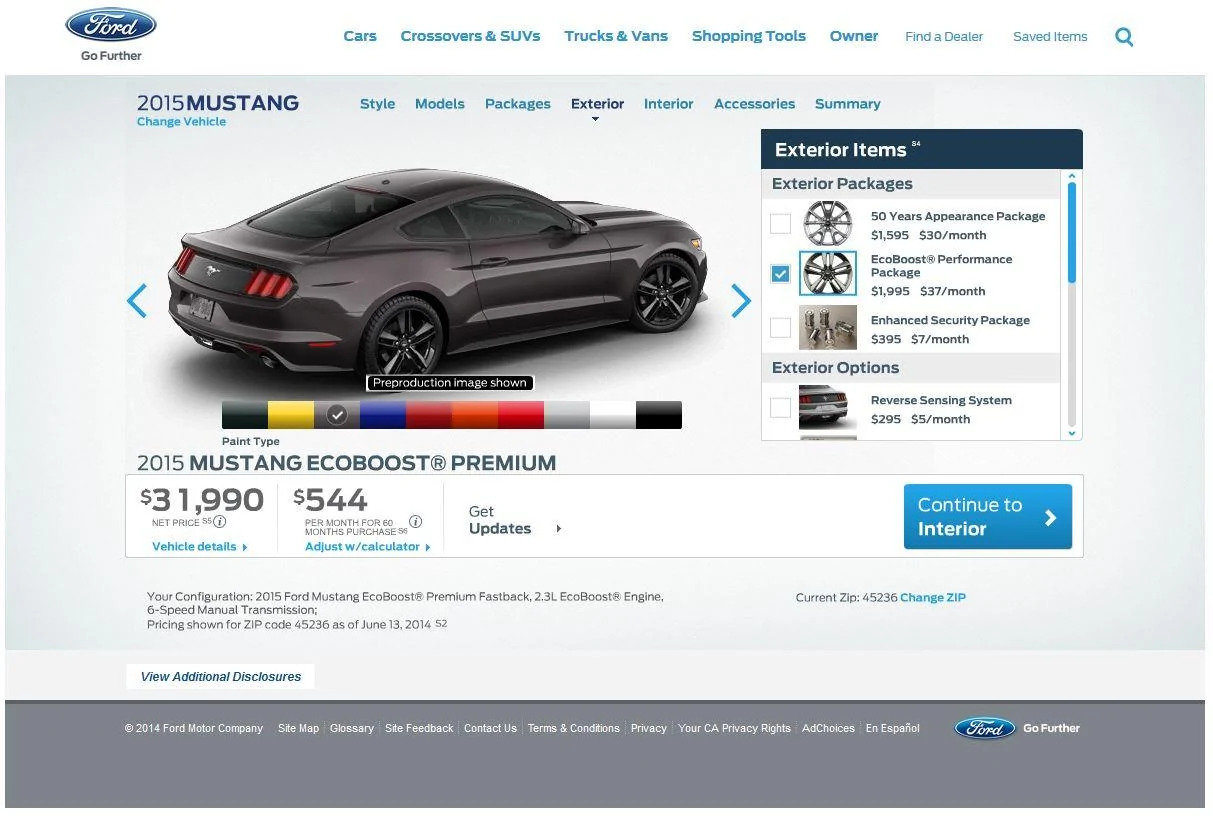Click the Exterior Items scrollbar thumb
Screen dimensions: 1213x816
pos(1072,233)
